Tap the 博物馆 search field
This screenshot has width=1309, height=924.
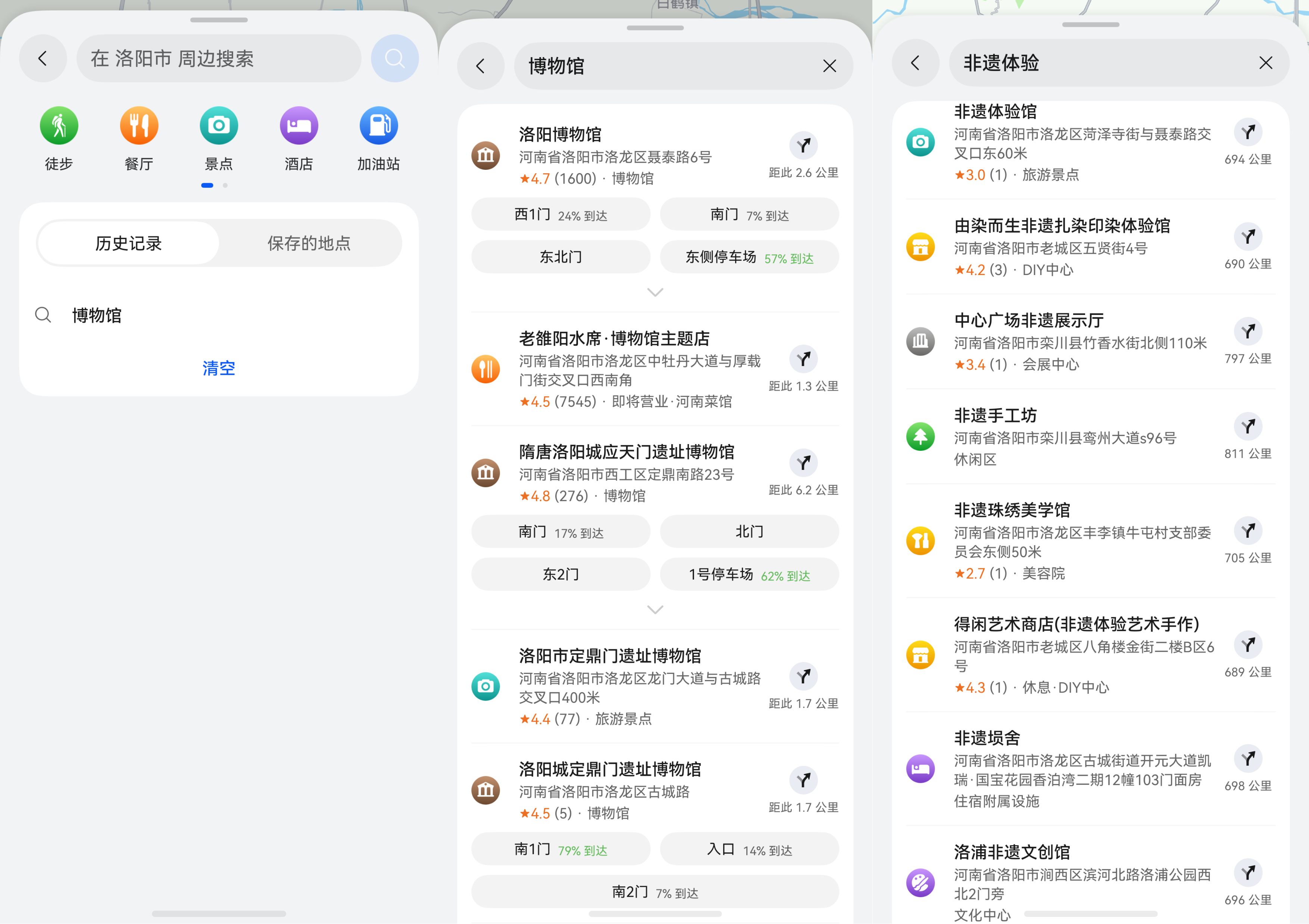[684, 66]
